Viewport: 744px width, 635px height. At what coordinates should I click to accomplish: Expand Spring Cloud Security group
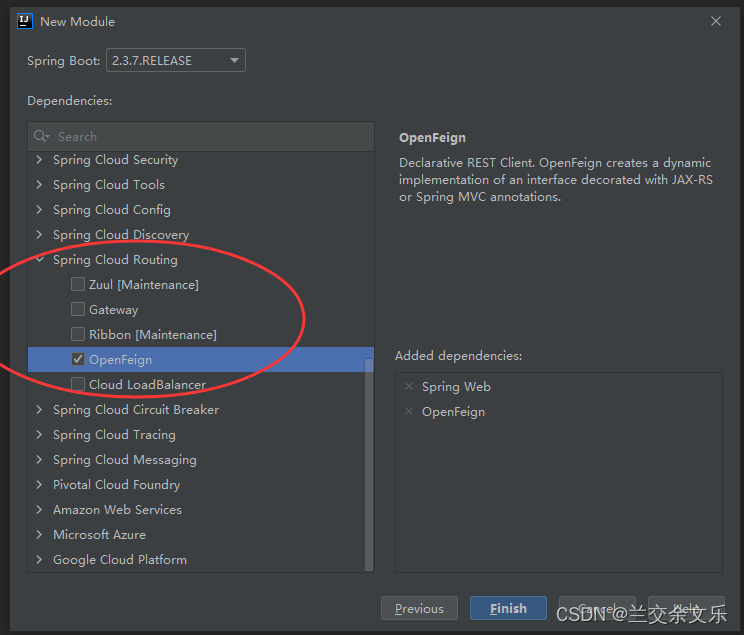point(39,160)
